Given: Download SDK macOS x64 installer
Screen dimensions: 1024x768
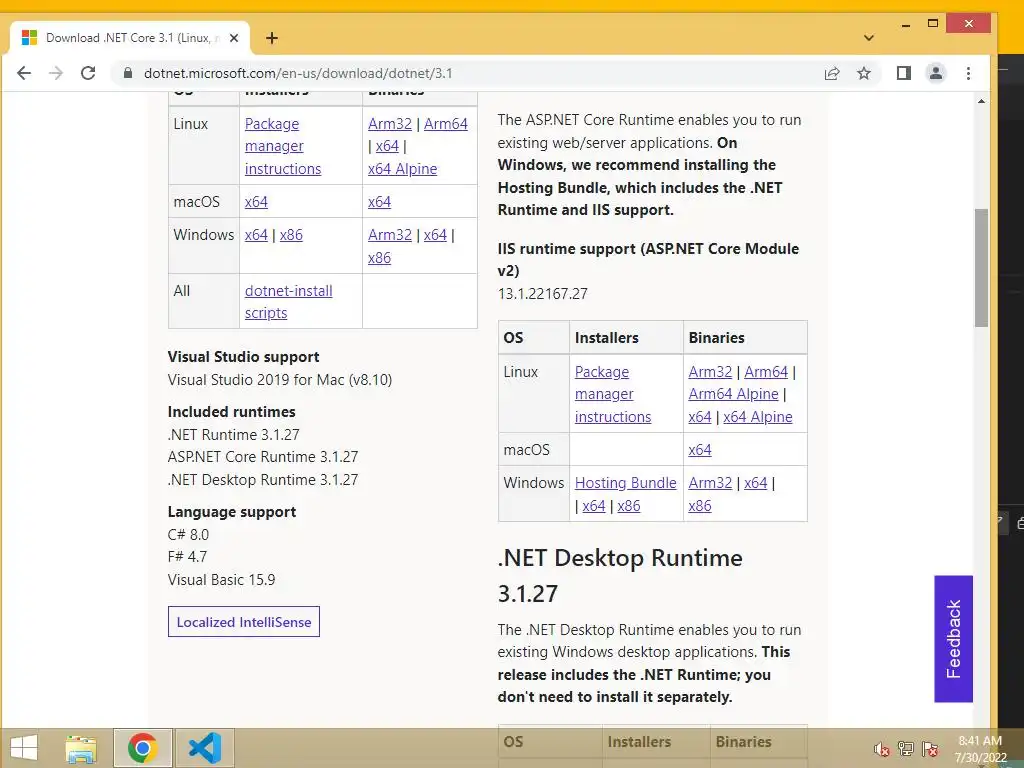Looking at the screenshot, I should click(x=256, y=202).
